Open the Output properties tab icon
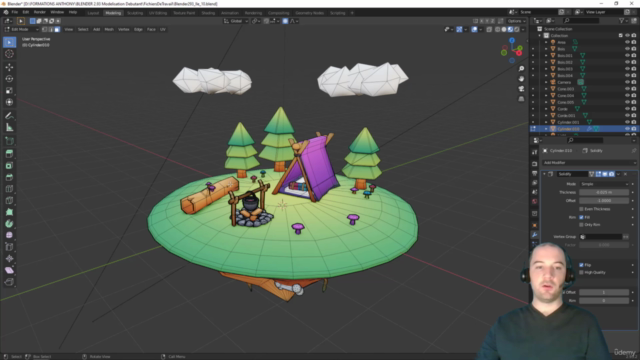This screenshot has height=360, width=640. pos(535,173)
